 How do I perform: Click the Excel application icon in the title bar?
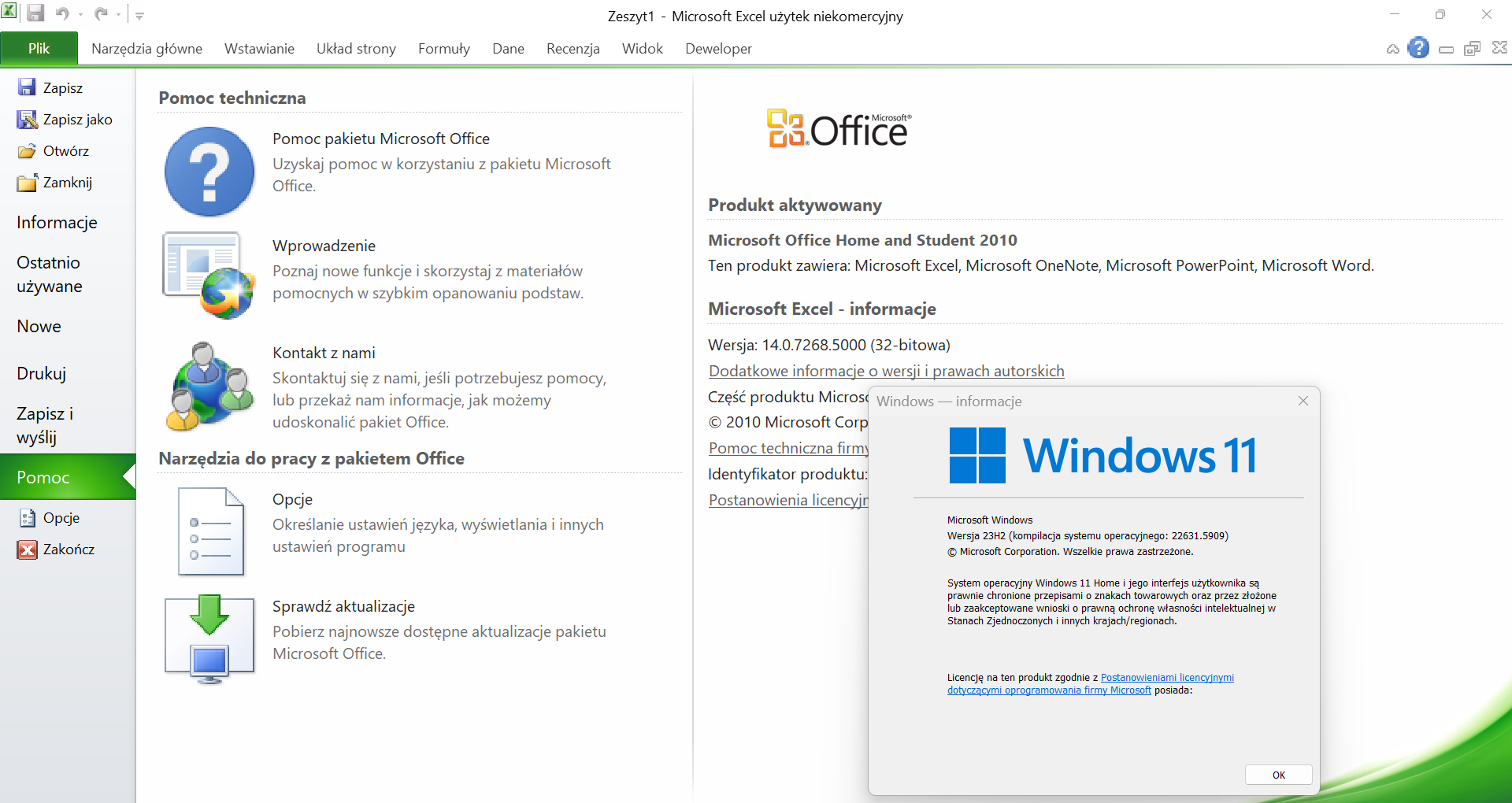coord(9,12)
